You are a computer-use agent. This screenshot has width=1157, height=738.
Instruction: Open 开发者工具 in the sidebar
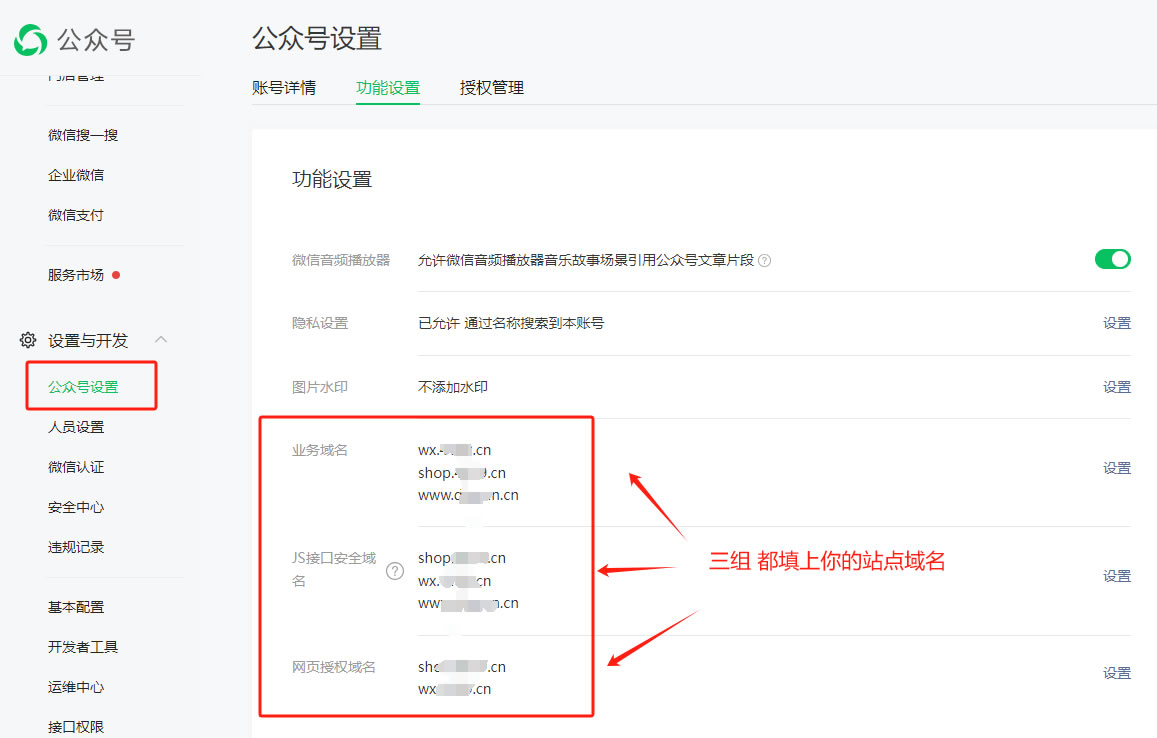point(83,647)
